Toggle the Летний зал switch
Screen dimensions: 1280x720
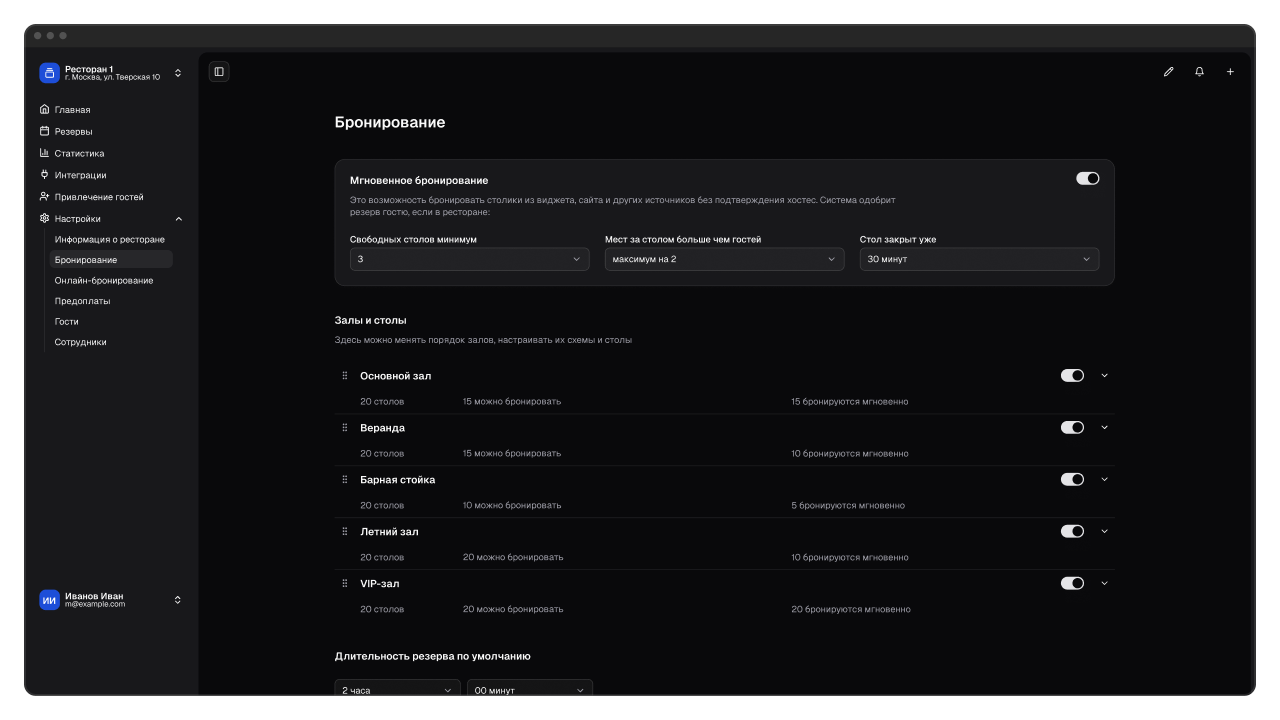point(1072,532)
